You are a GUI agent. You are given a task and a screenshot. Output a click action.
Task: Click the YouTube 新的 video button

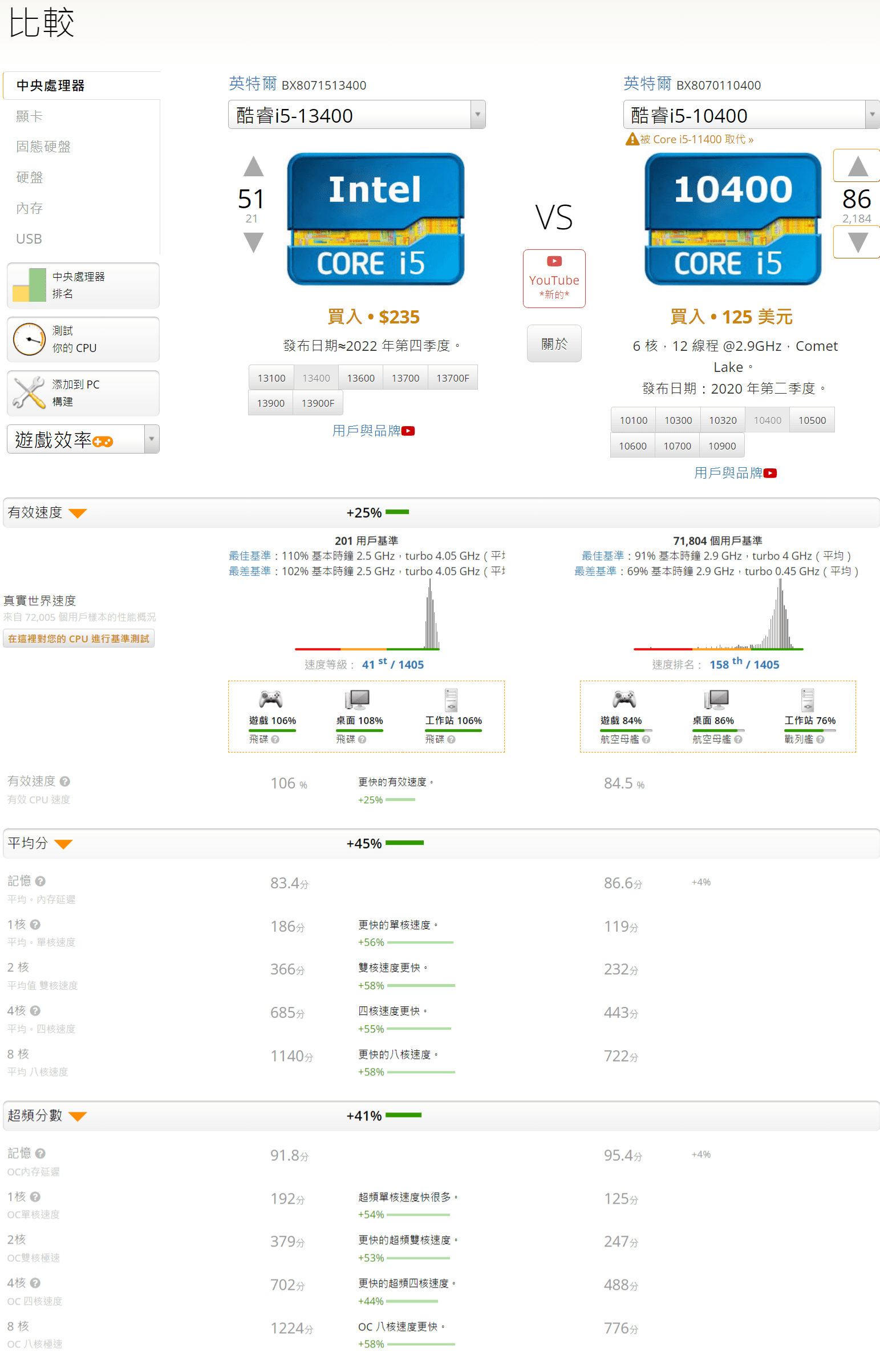coord(554,278)
